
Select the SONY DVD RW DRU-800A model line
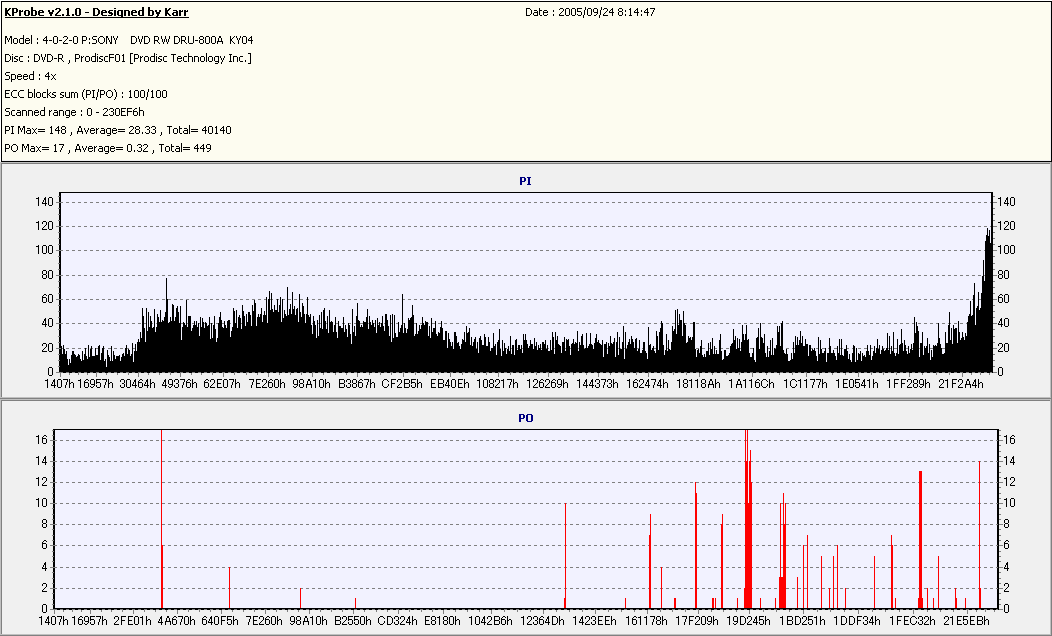[x=128, y=40]
